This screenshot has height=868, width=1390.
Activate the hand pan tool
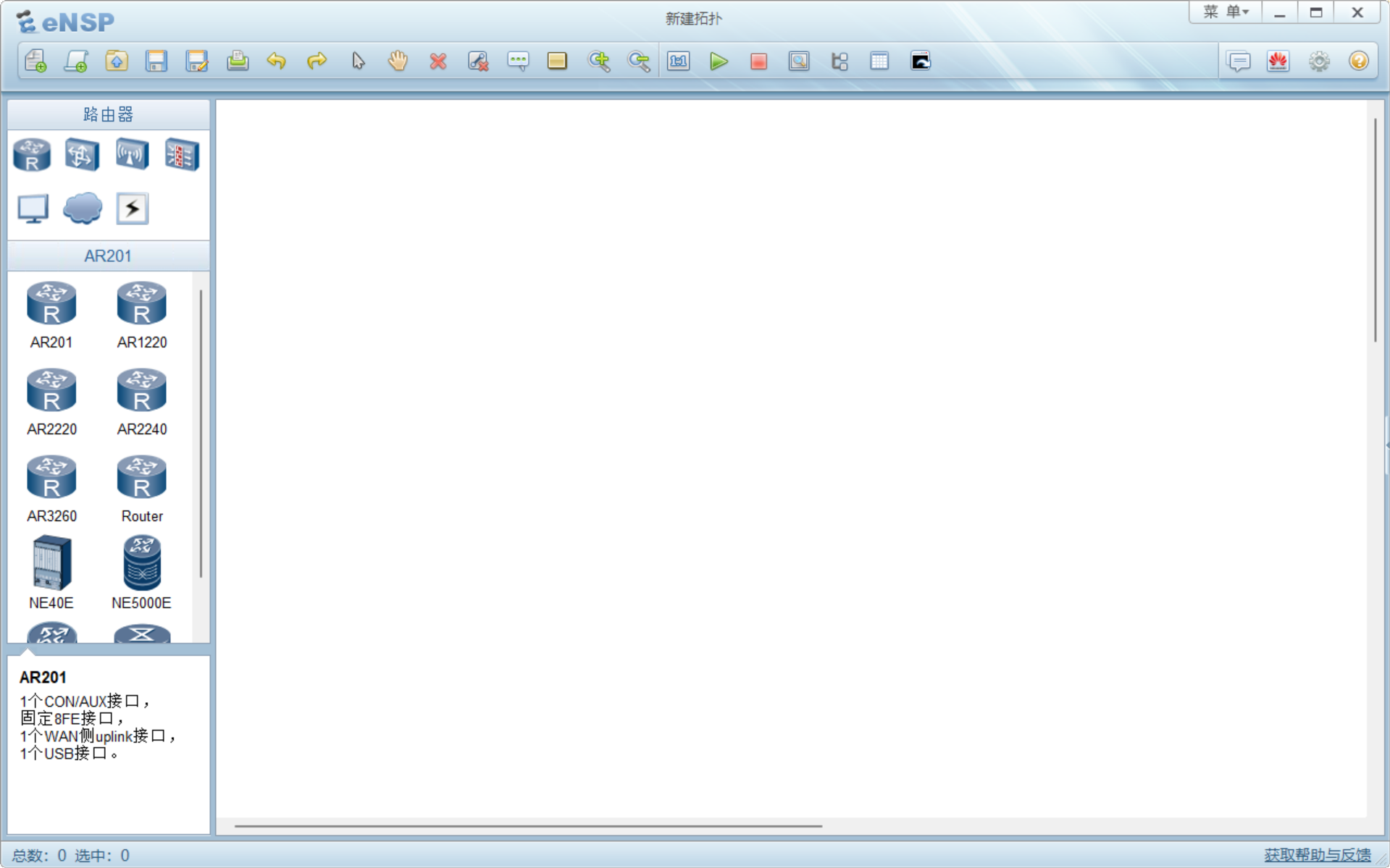click(398, 62)
